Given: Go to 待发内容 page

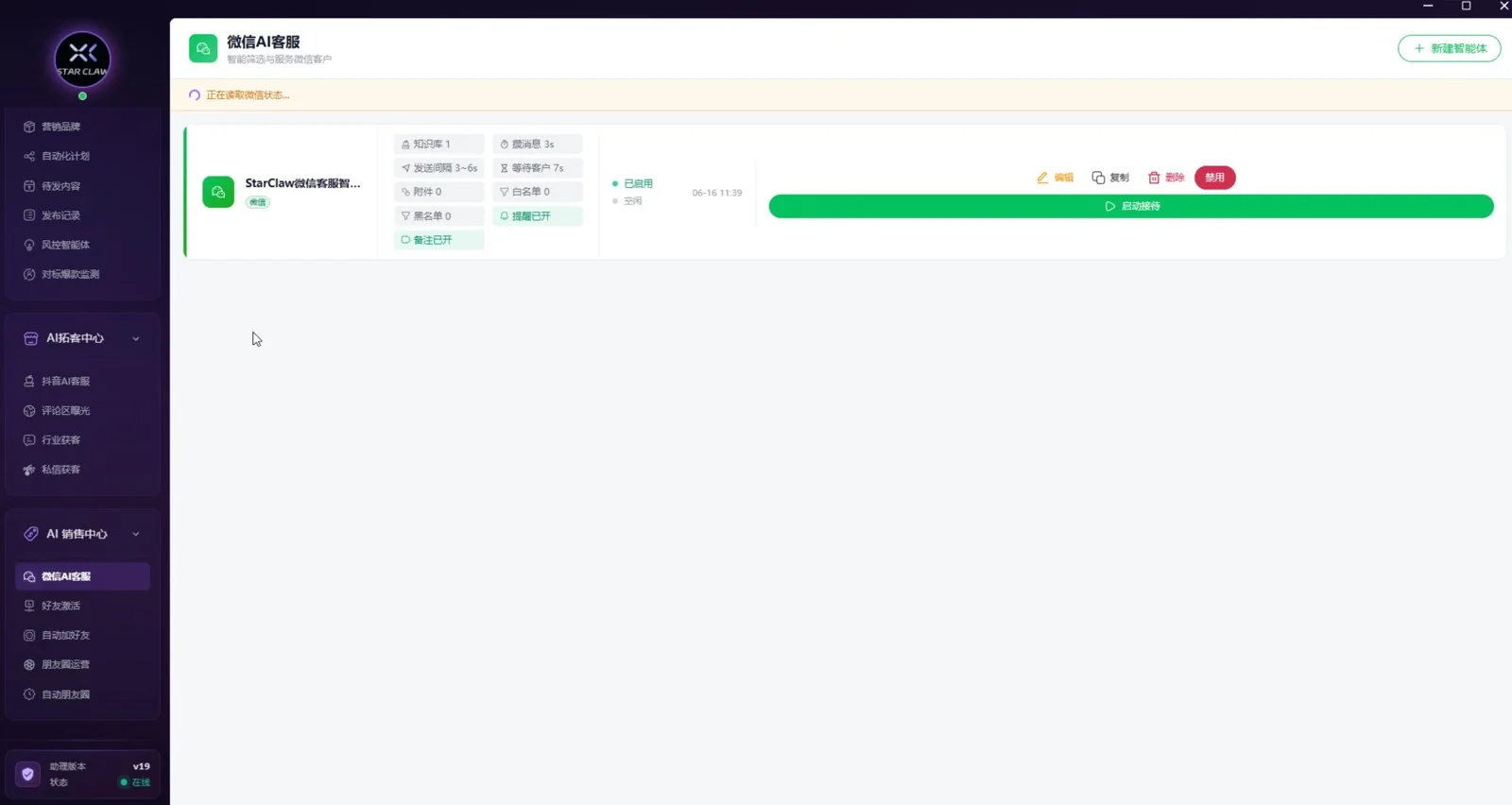Looking at the screenshot, I should [82, 186].
